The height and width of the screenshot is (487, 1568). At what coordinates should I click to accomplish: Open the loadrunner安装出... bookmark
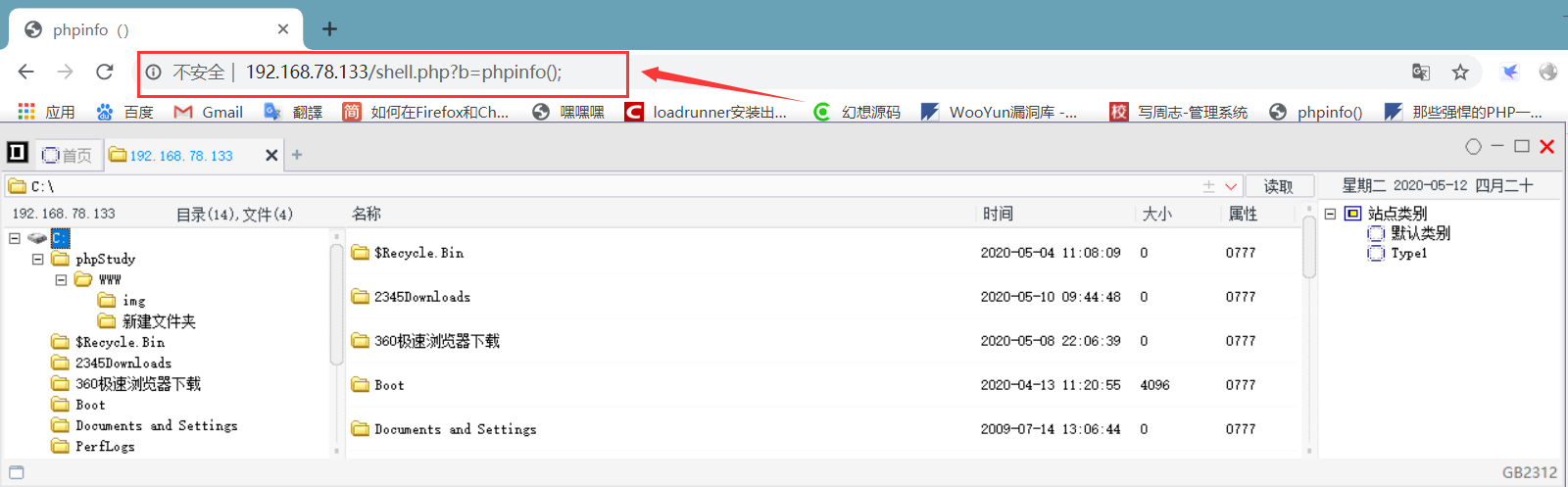tap(706, 112)
